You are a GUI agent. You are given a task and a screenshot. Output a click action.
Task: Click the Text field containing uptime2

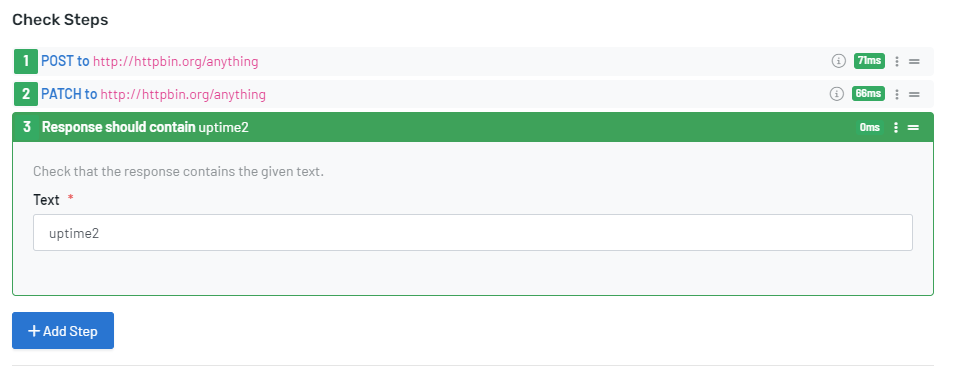click(x=473, y=232)
